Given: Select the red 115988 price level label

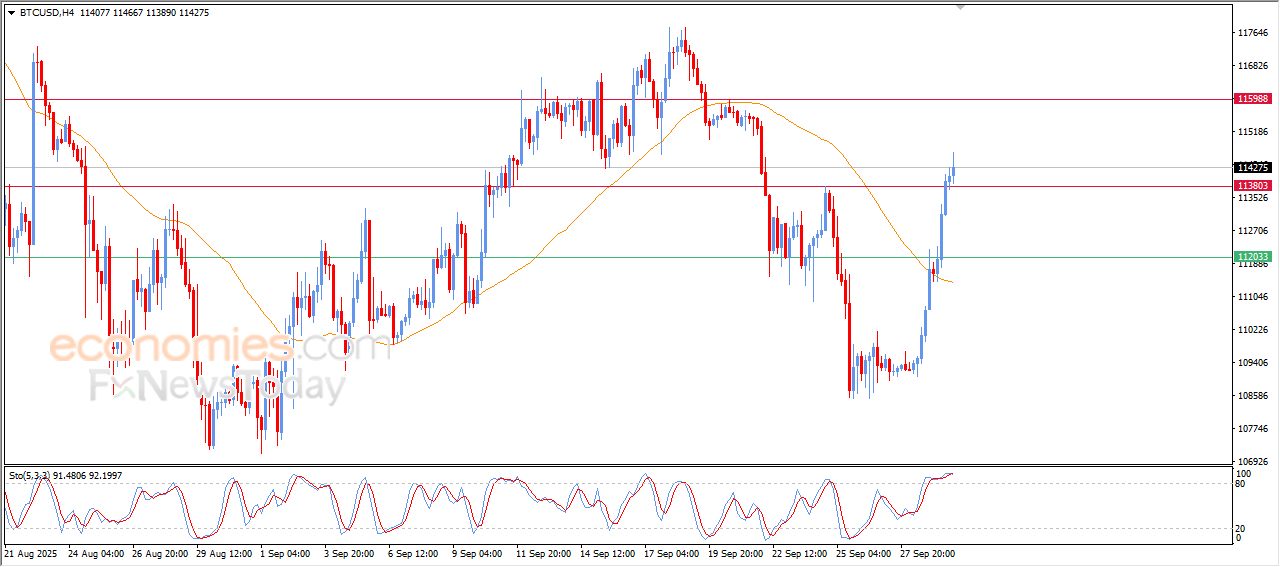Looking at the screenshot, I should [x=1253, y=98].
